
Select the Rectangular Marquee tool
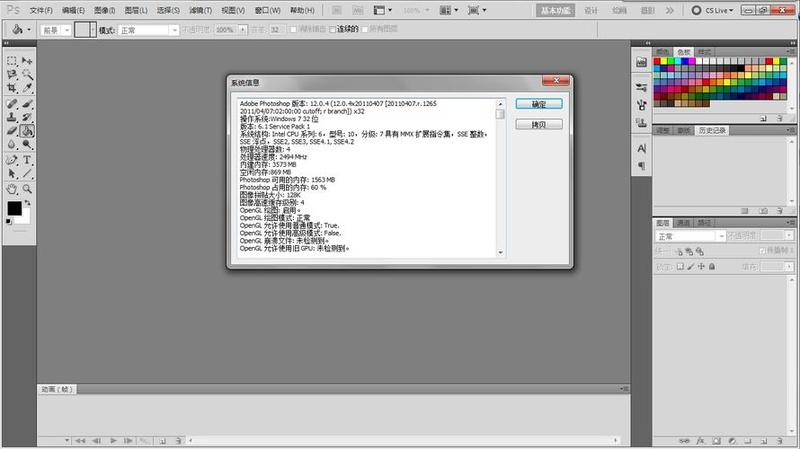(x=12, y=61)
